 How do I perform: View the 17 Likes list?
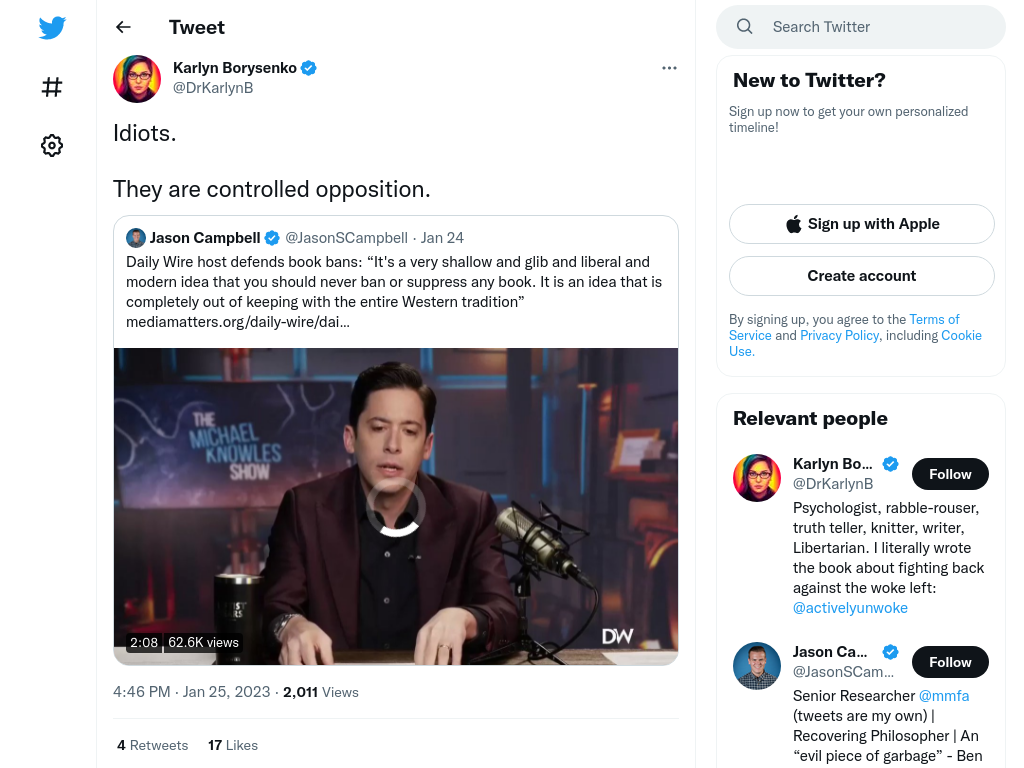(232, 745)
